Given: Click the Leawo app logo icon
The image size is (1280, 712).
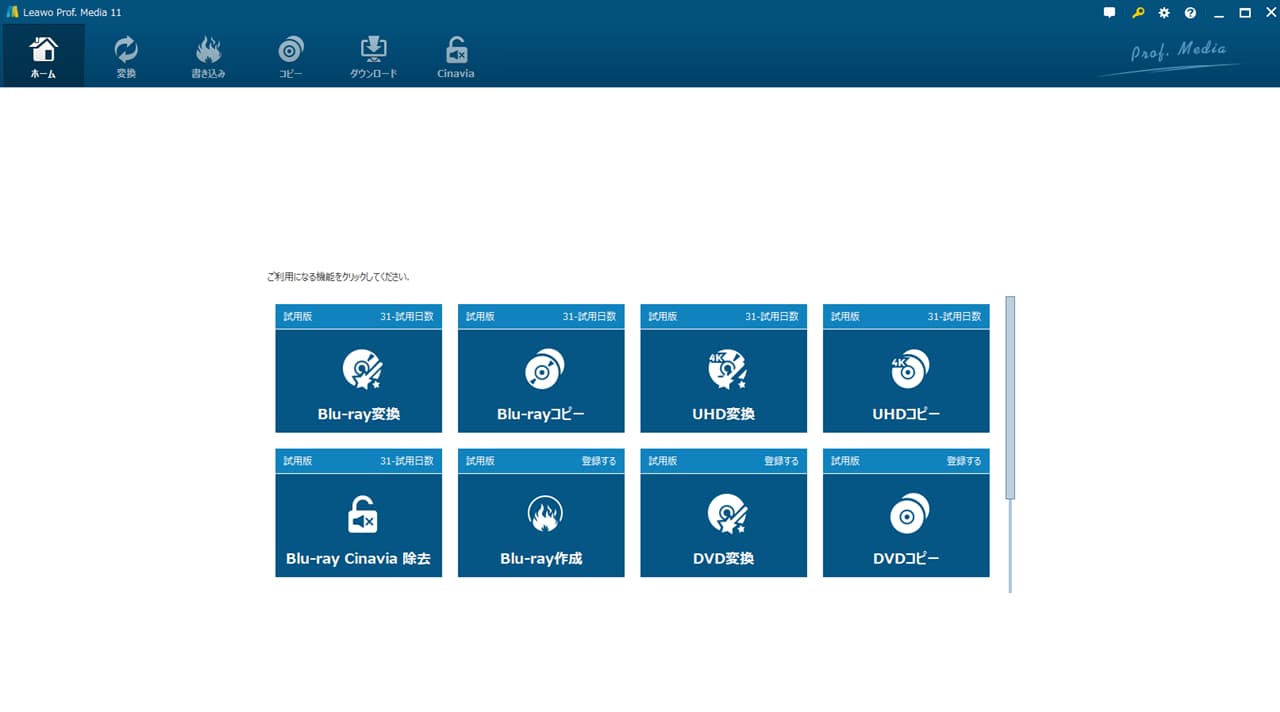Looking at the screenshot, I should click(12, 12).
